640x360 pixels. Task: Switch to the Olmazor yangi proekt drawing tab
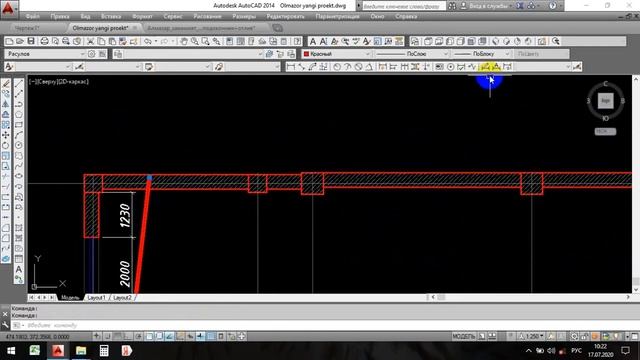(x=100, y=28)
